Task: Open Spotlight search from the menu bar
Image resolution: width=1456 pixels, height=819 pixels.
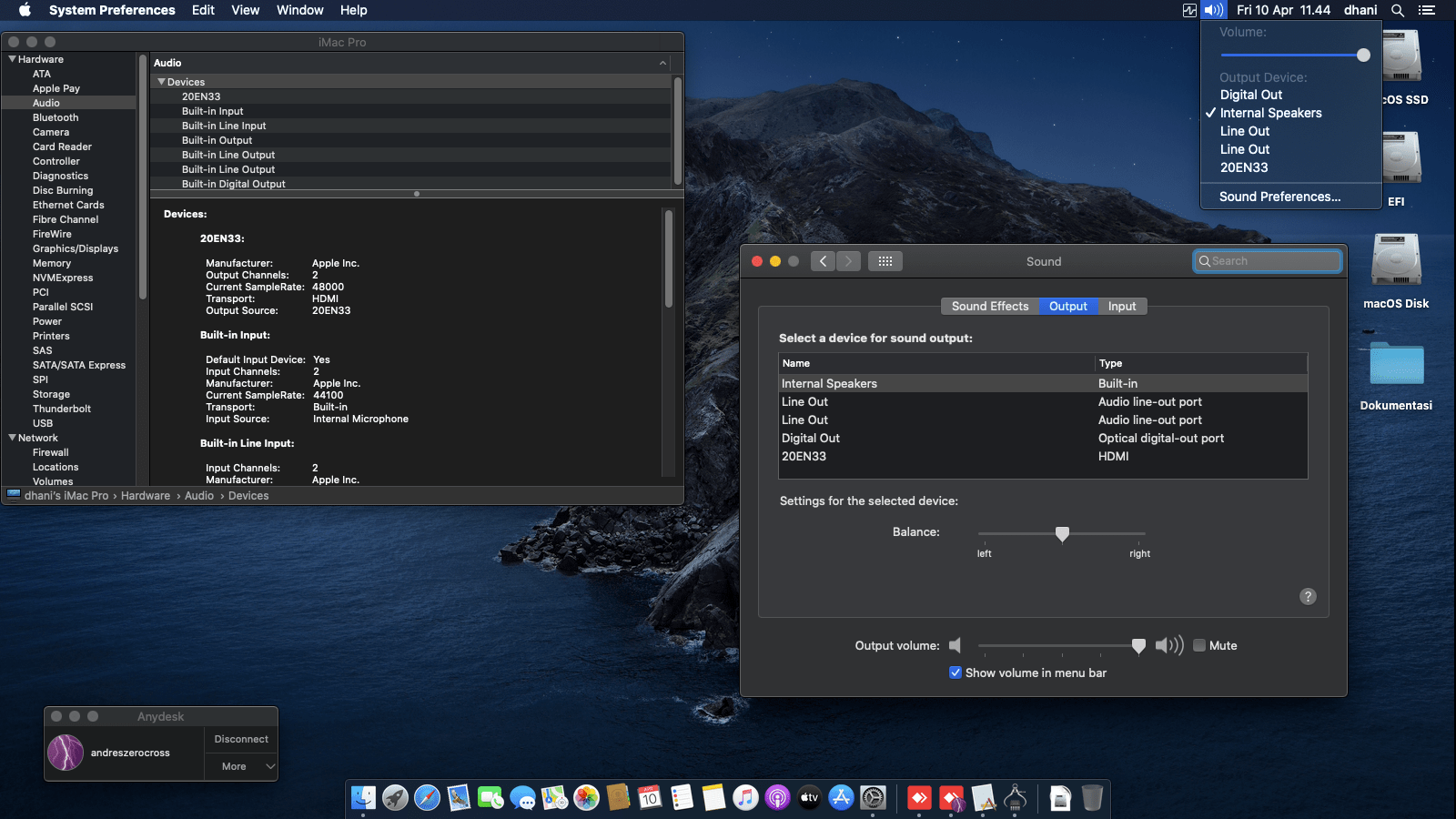Action: click(x=1398, y=10)
